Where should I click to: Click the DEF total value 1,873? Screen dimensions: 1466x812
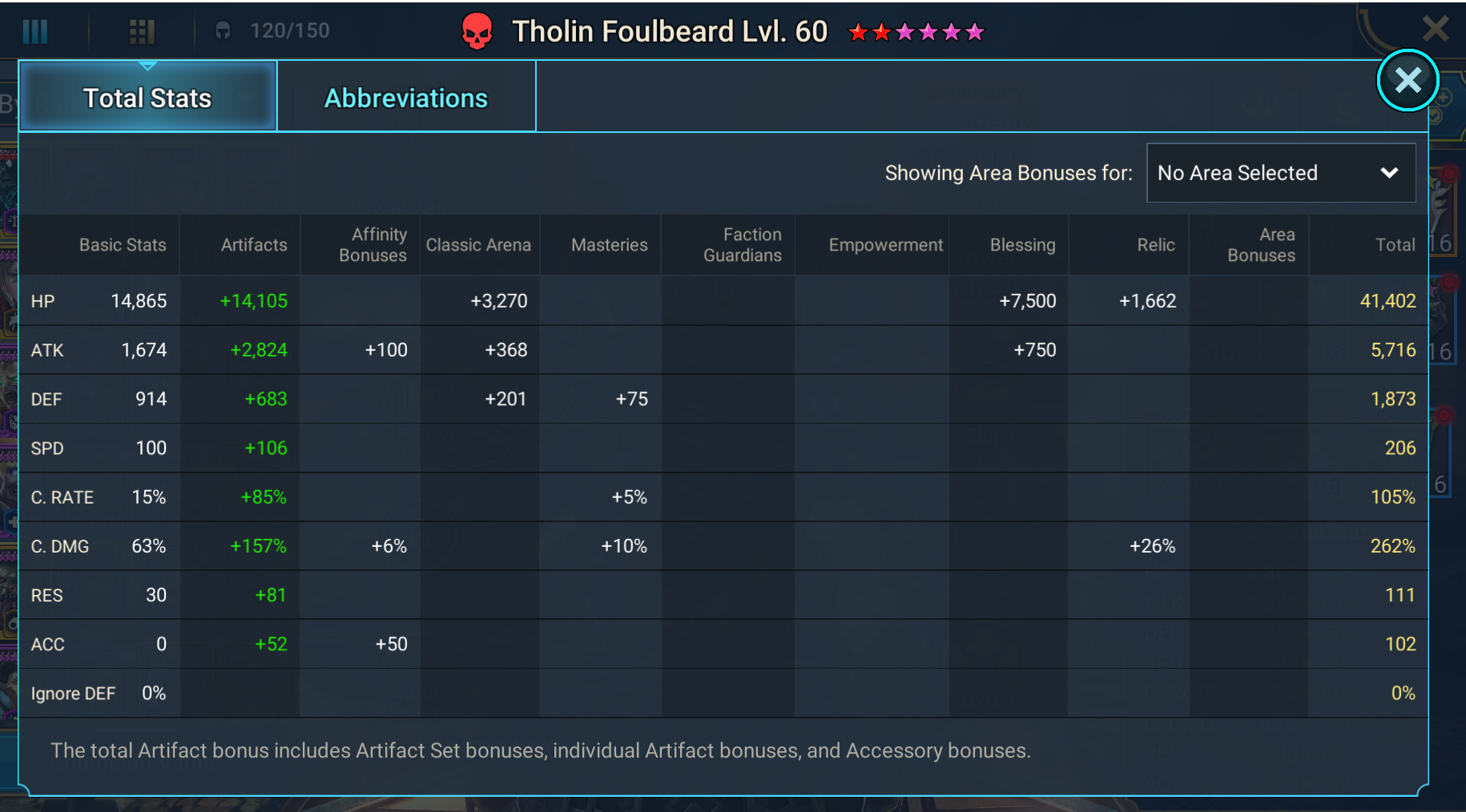pyautogui.click(x=1393, y=399)
